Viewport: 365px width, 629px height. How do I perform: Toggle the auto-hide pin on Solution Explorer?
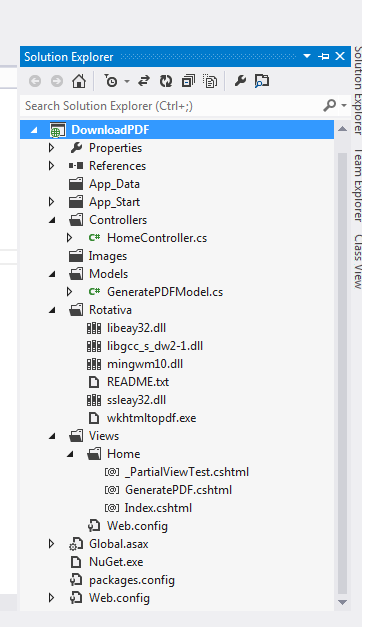pyautogui.click(x=323, y=57)
